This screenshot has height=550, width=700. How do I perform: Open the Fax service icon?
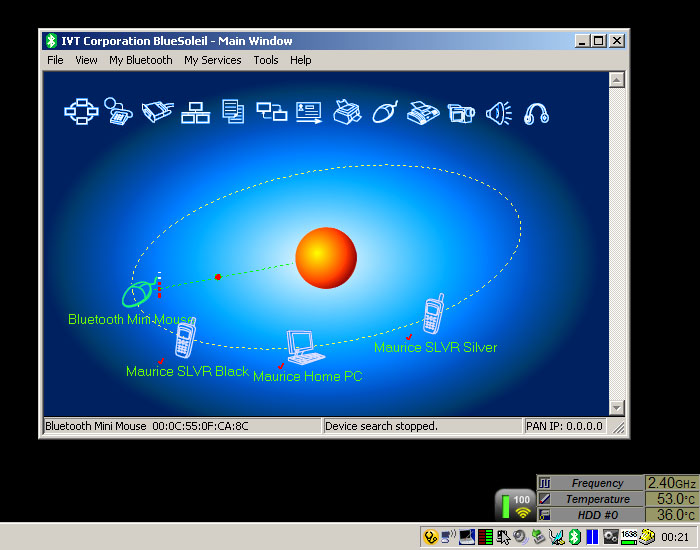(423, 112)
